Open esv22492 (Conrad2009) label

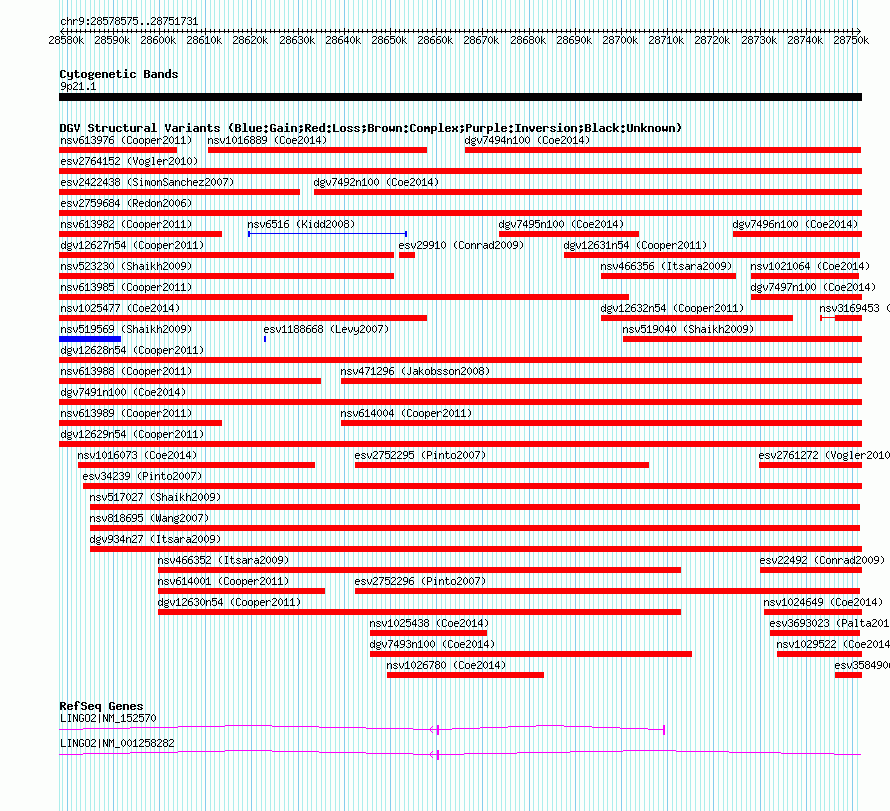pos(822,560)
